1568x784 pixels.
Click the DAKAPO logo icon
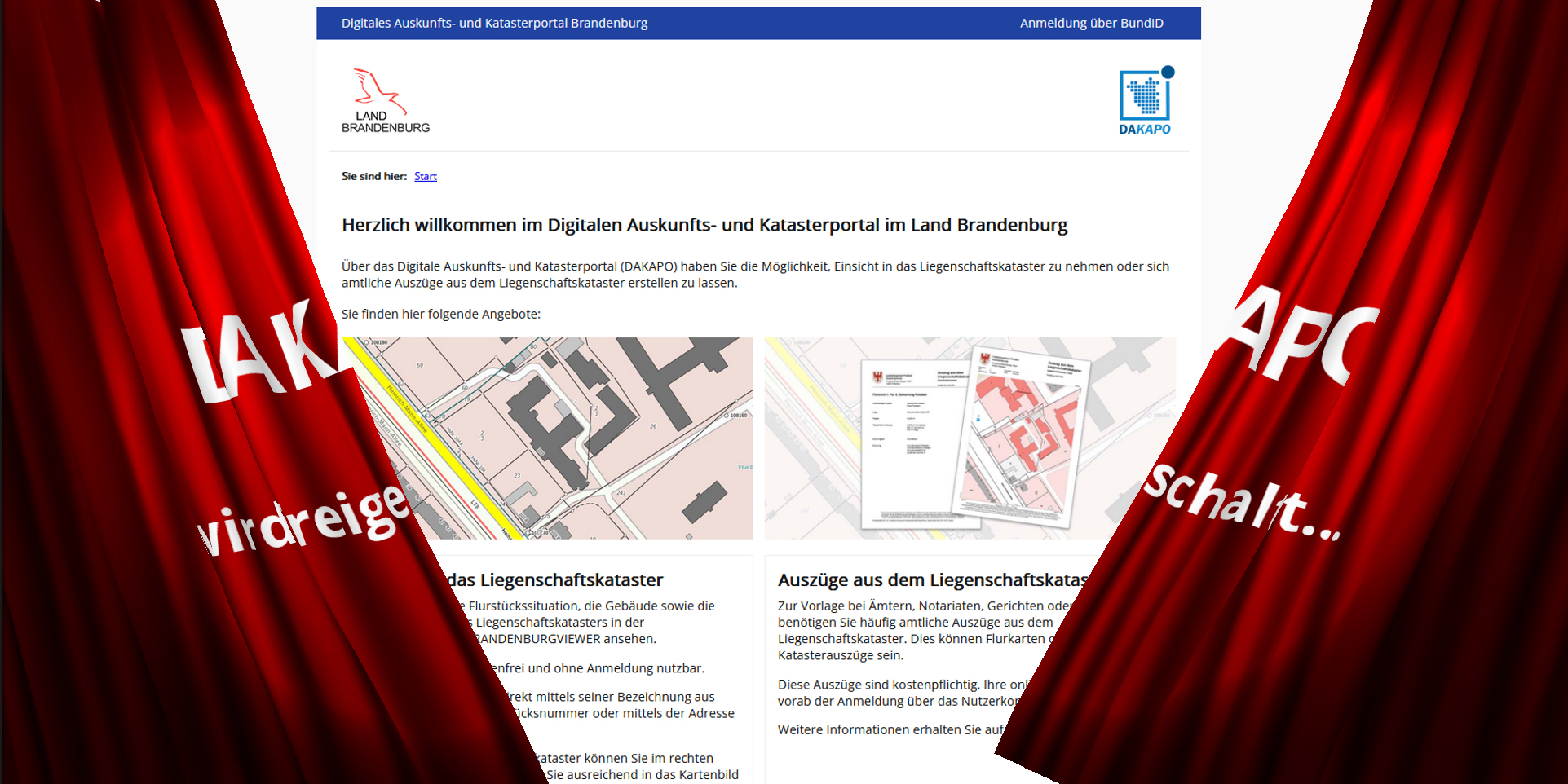[1146, 100]
